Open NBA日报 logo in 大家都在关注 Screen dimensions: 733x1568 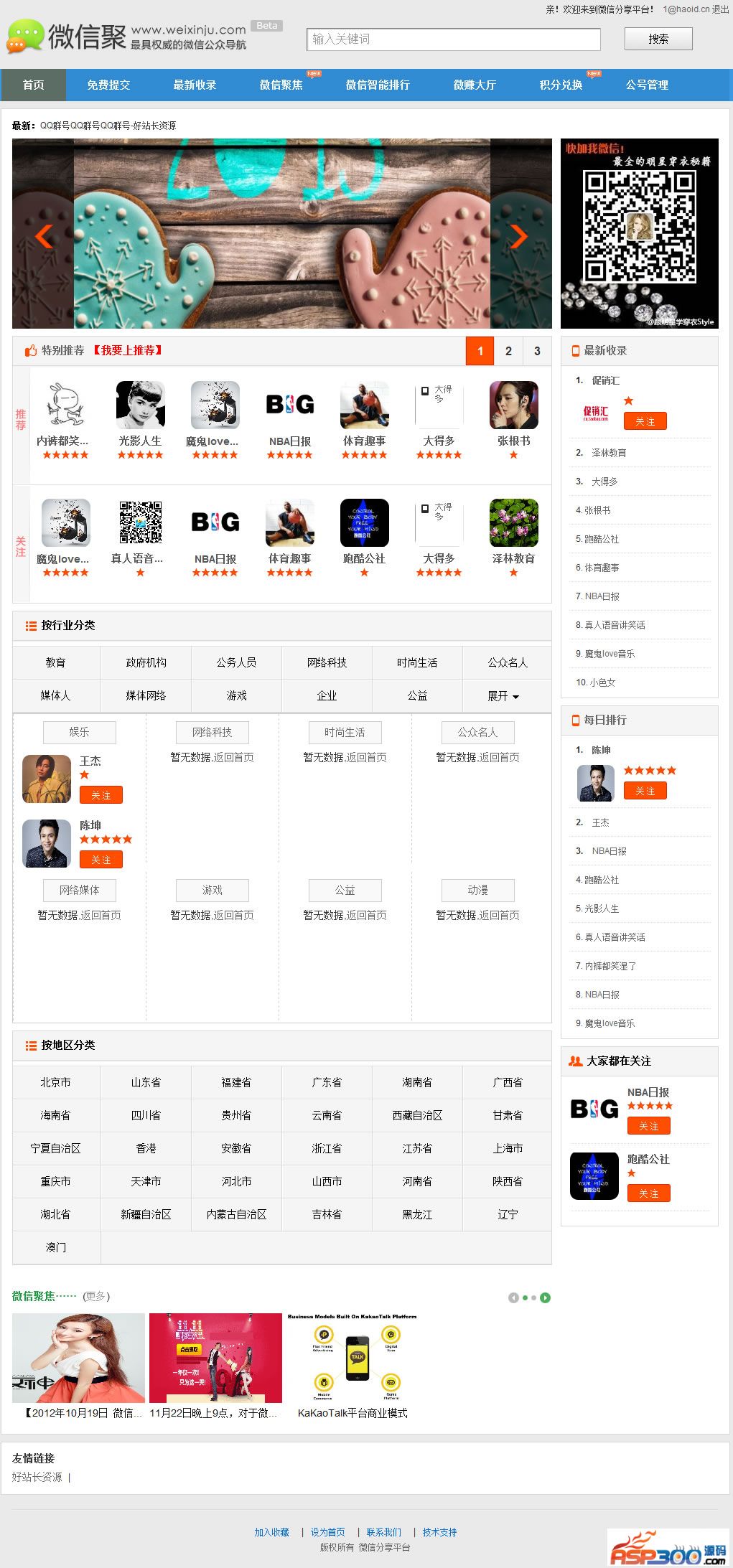pyautogui.click(x=594, y=1109)
